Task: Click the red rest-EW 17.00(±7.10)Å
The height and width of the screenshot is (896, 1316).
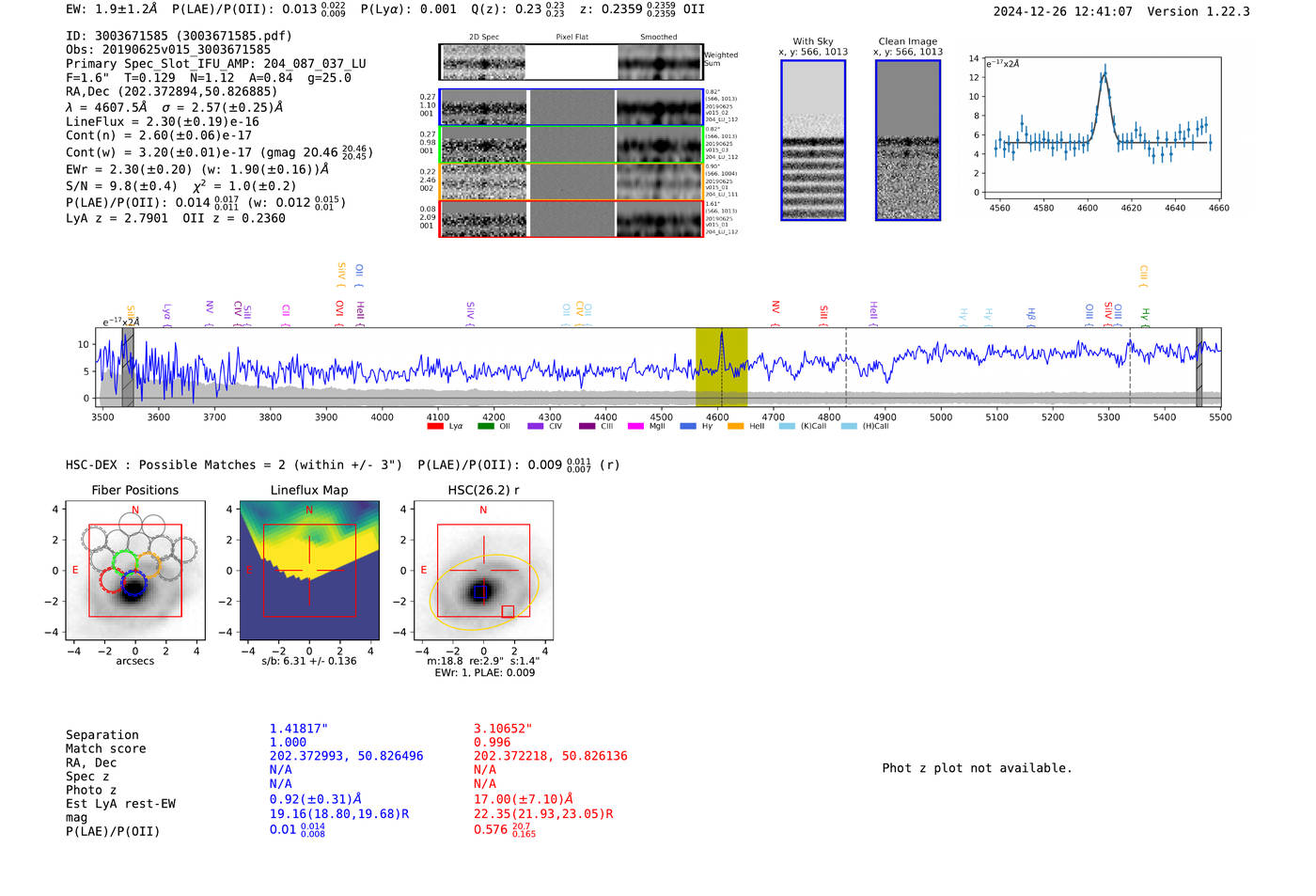Action: pyautogui.click(x=524, y=799)
